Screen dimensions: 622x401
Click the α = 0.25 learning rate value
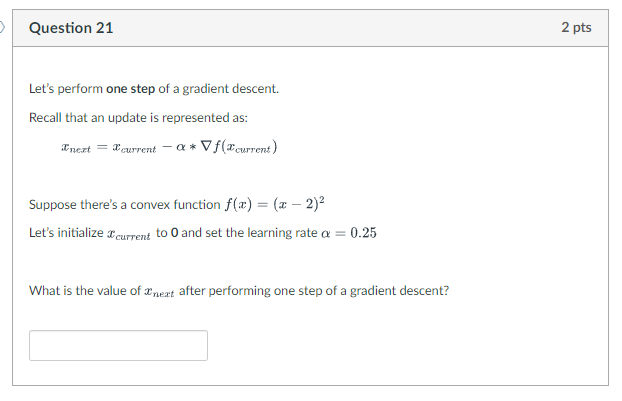349,233
